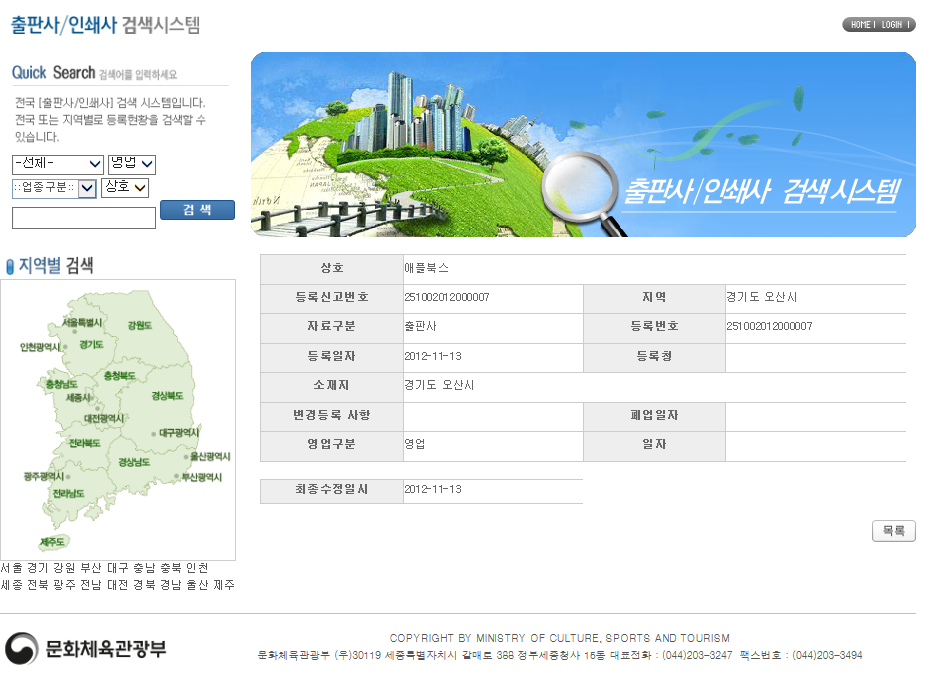Screen dimensions: 932x674
Task: Click the 목록 list button
Action: click(893, 531)
